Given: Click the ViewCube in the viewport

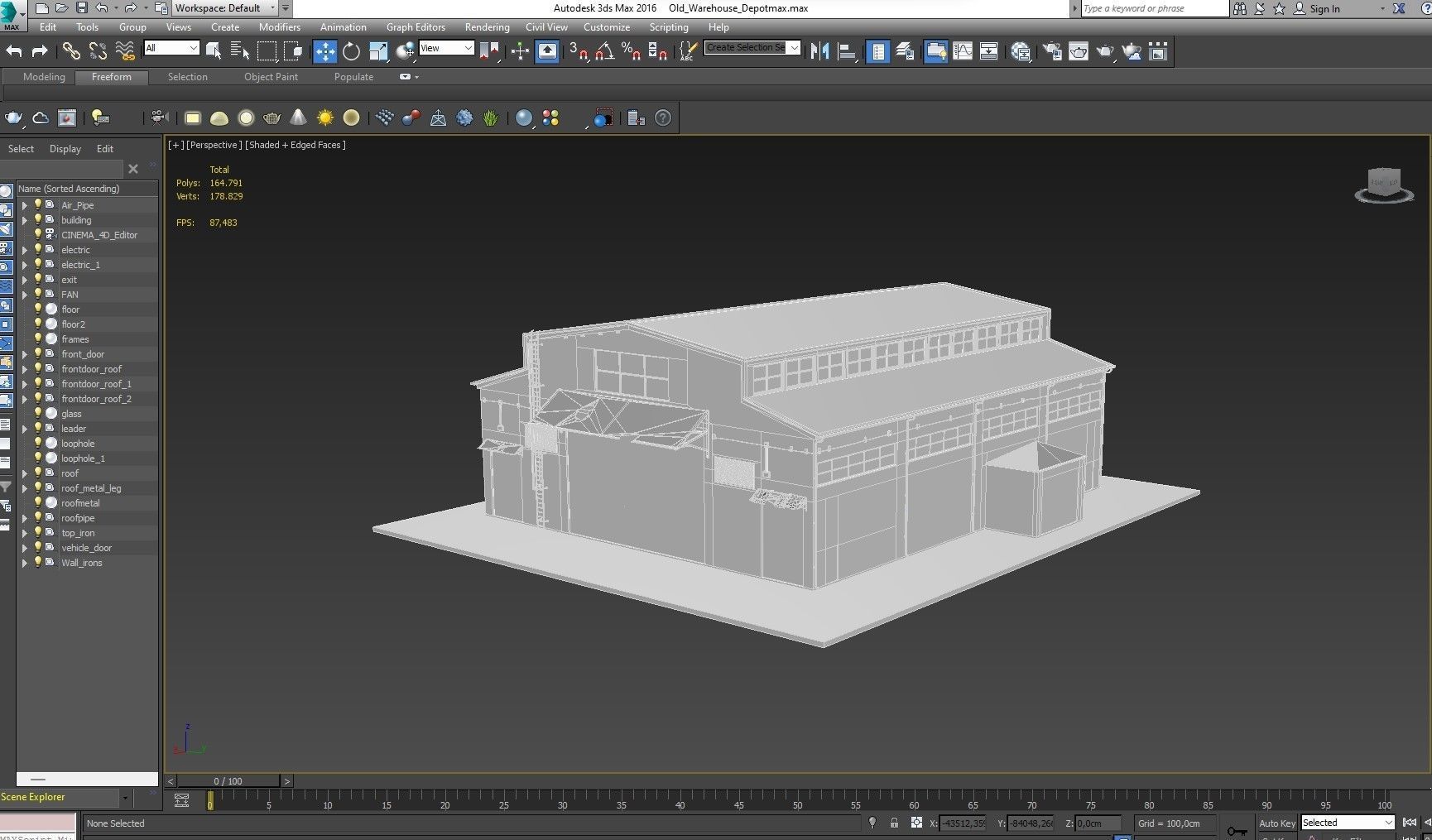Looking at the screenshot, I should (x=1384, y=185).
